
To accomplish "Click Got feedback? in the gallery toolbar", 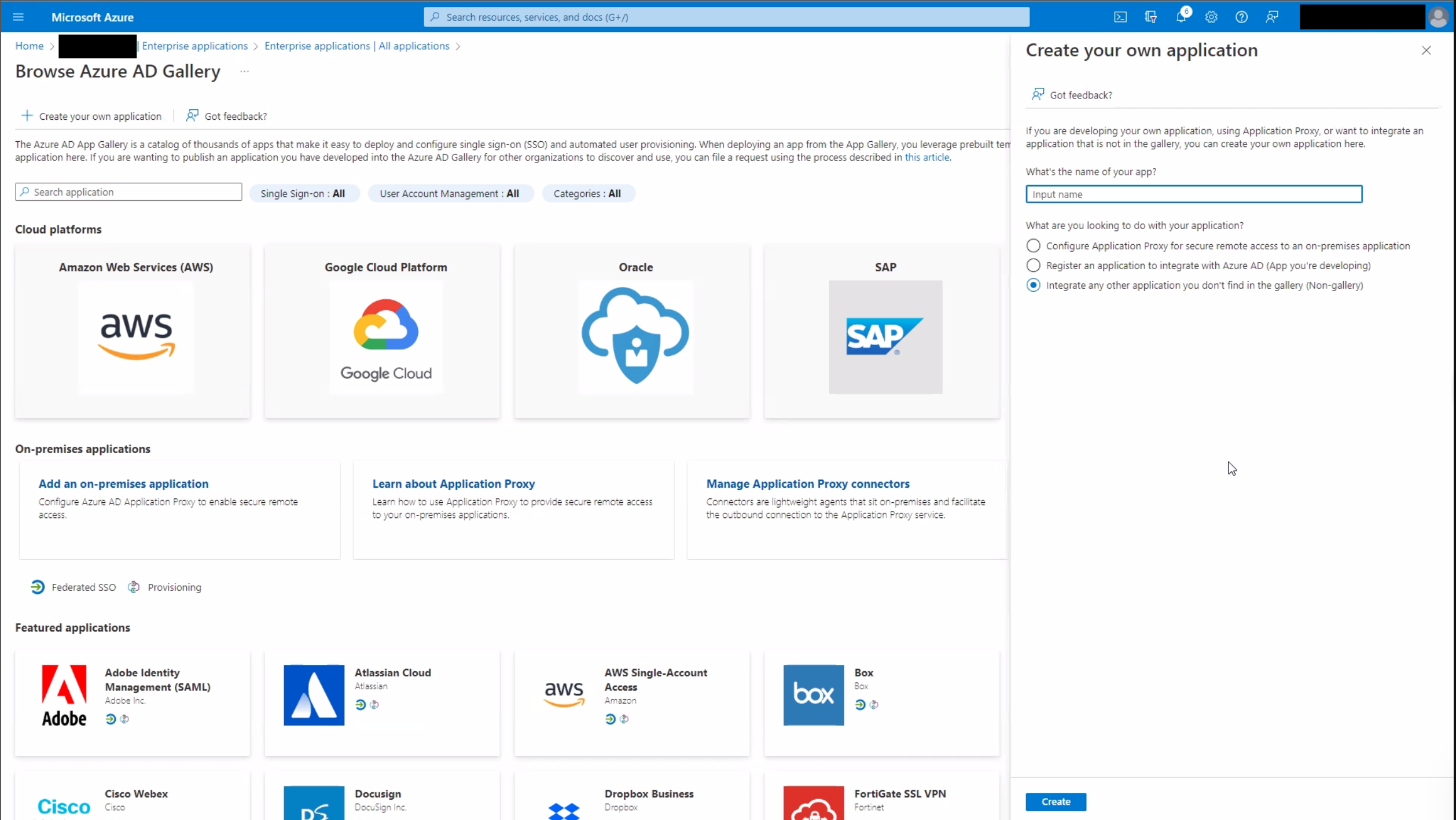I will (x=226, y=116).
